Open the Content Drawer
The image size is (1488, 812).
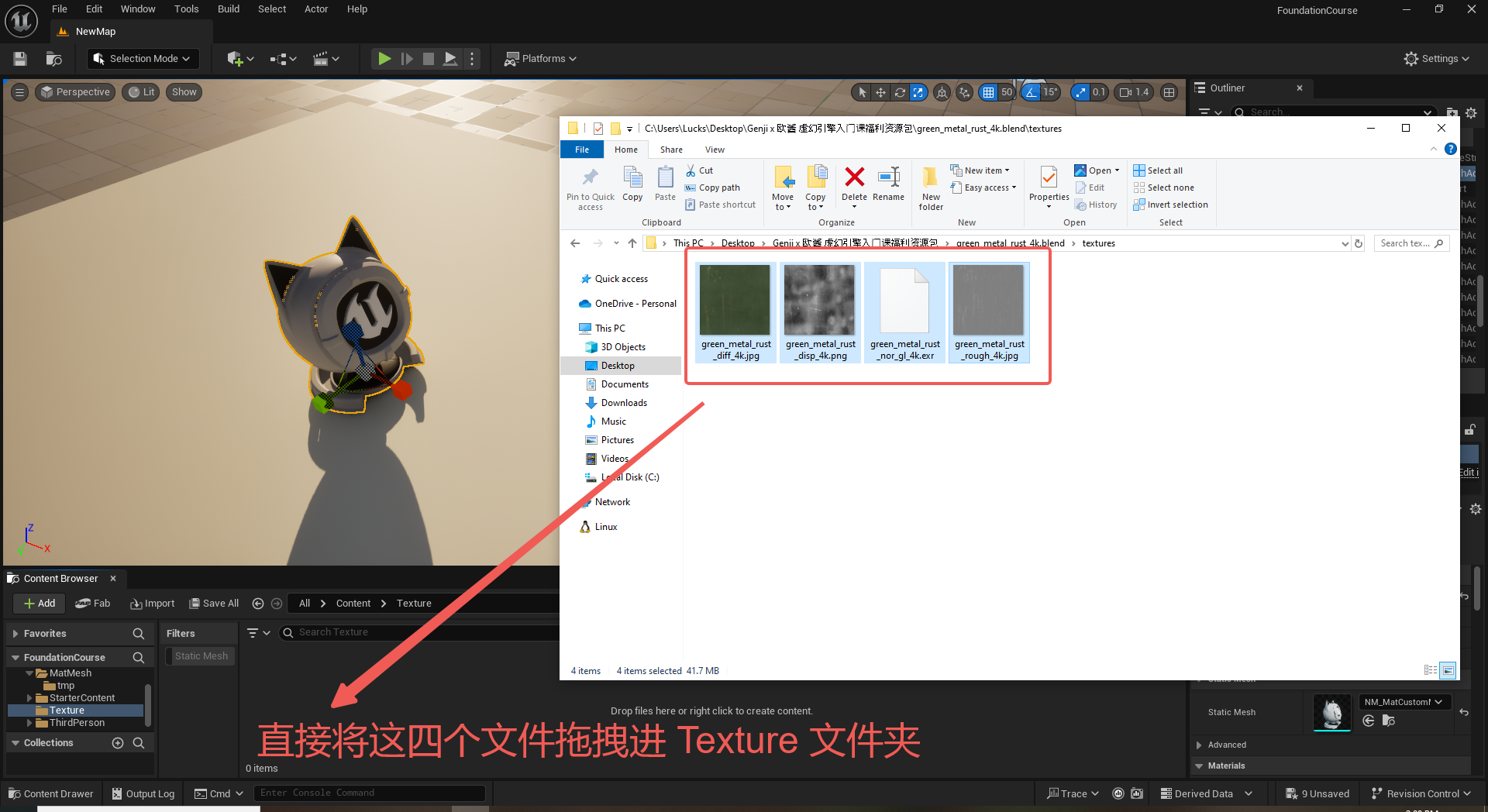click(x=51, y=793)
